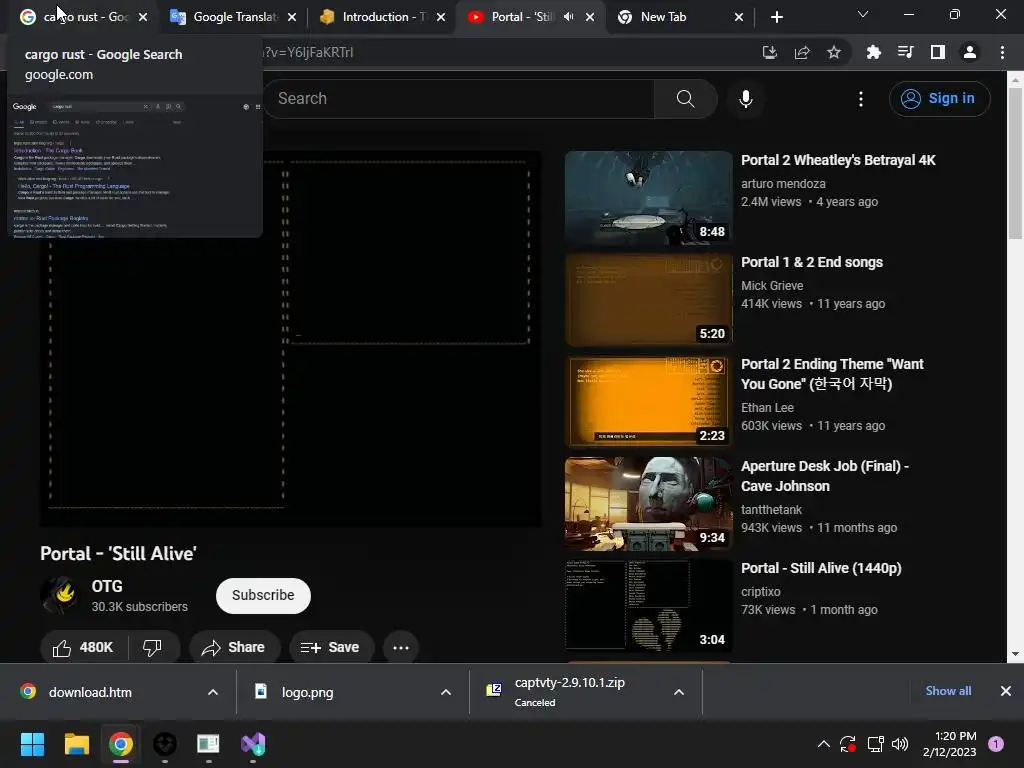Open the logo.png download item
The width and height of the screenshot is (1024, 768).
pyautogui.click(x=307, y=692)
